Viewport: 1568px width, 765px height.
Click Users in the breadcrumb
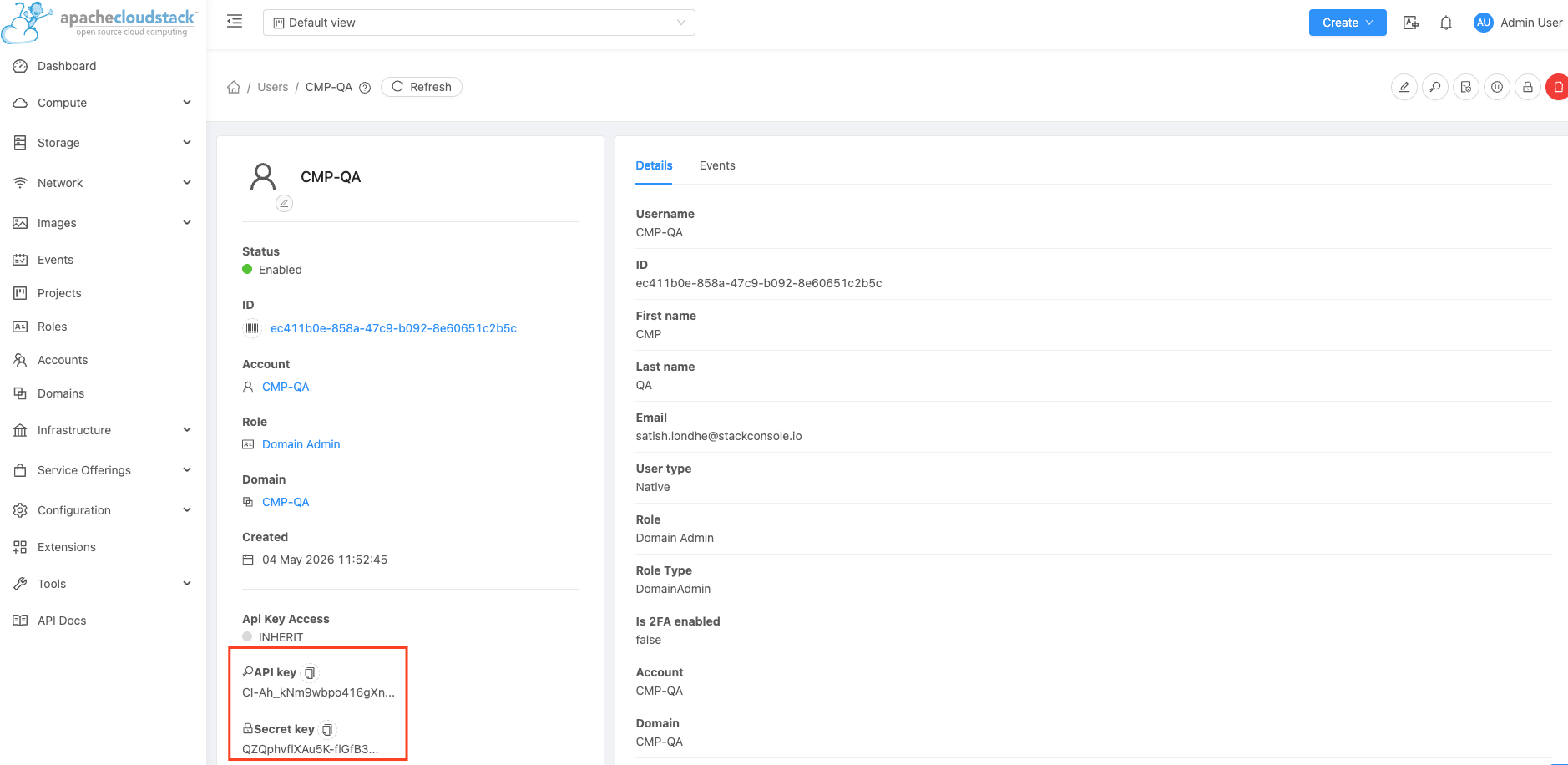pos(273,87)
